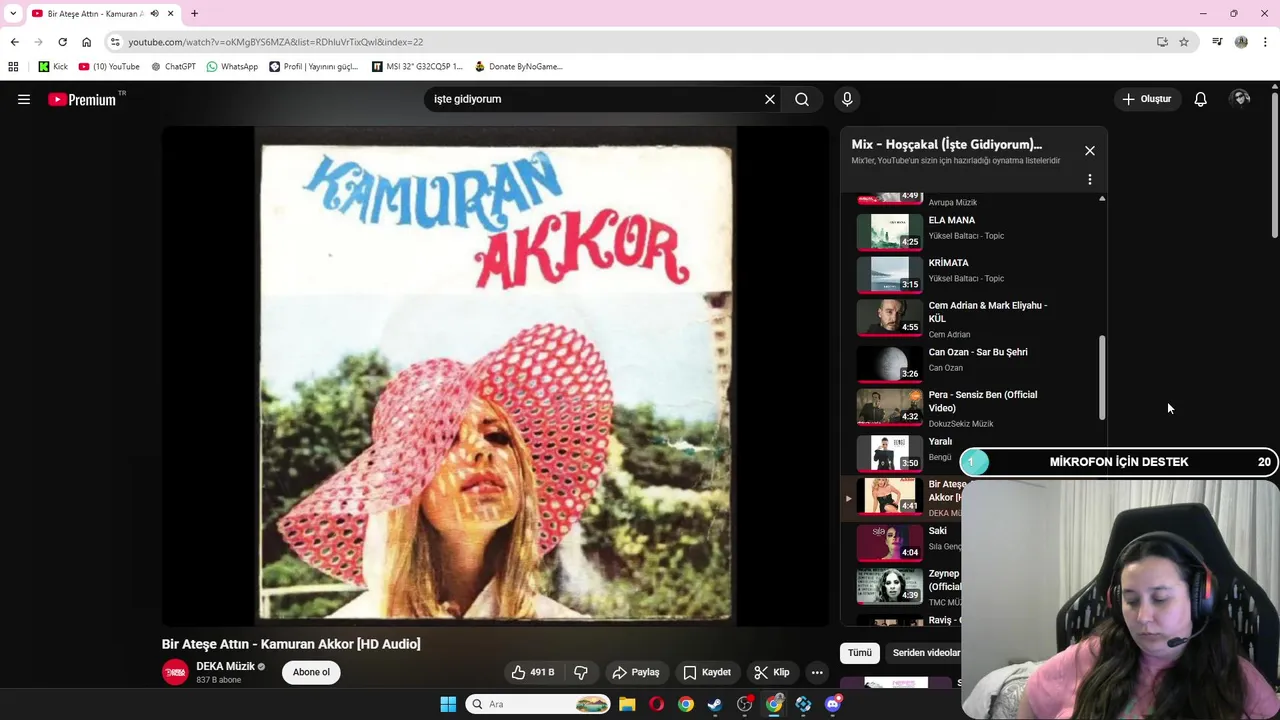Open OBS Studio from the taskbar
Image resolution: width=1280 pixels, height=720 pixels.
[x=745, y=704]
